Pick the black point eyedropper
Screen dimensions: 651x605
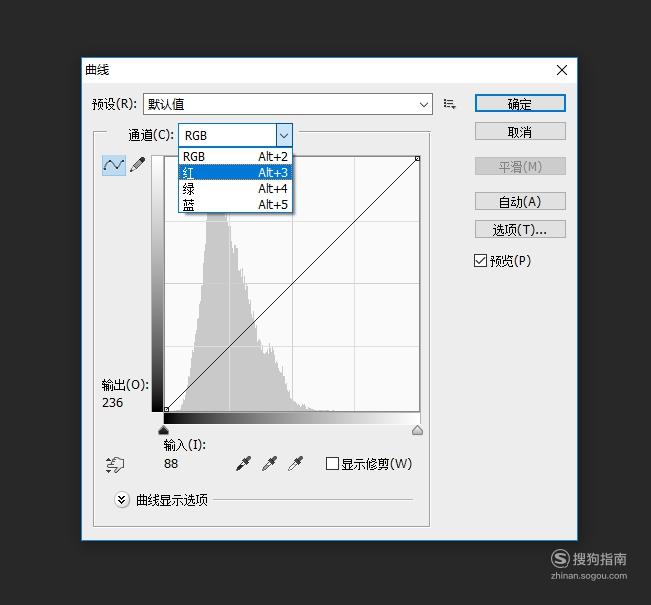tap(243, 463)
